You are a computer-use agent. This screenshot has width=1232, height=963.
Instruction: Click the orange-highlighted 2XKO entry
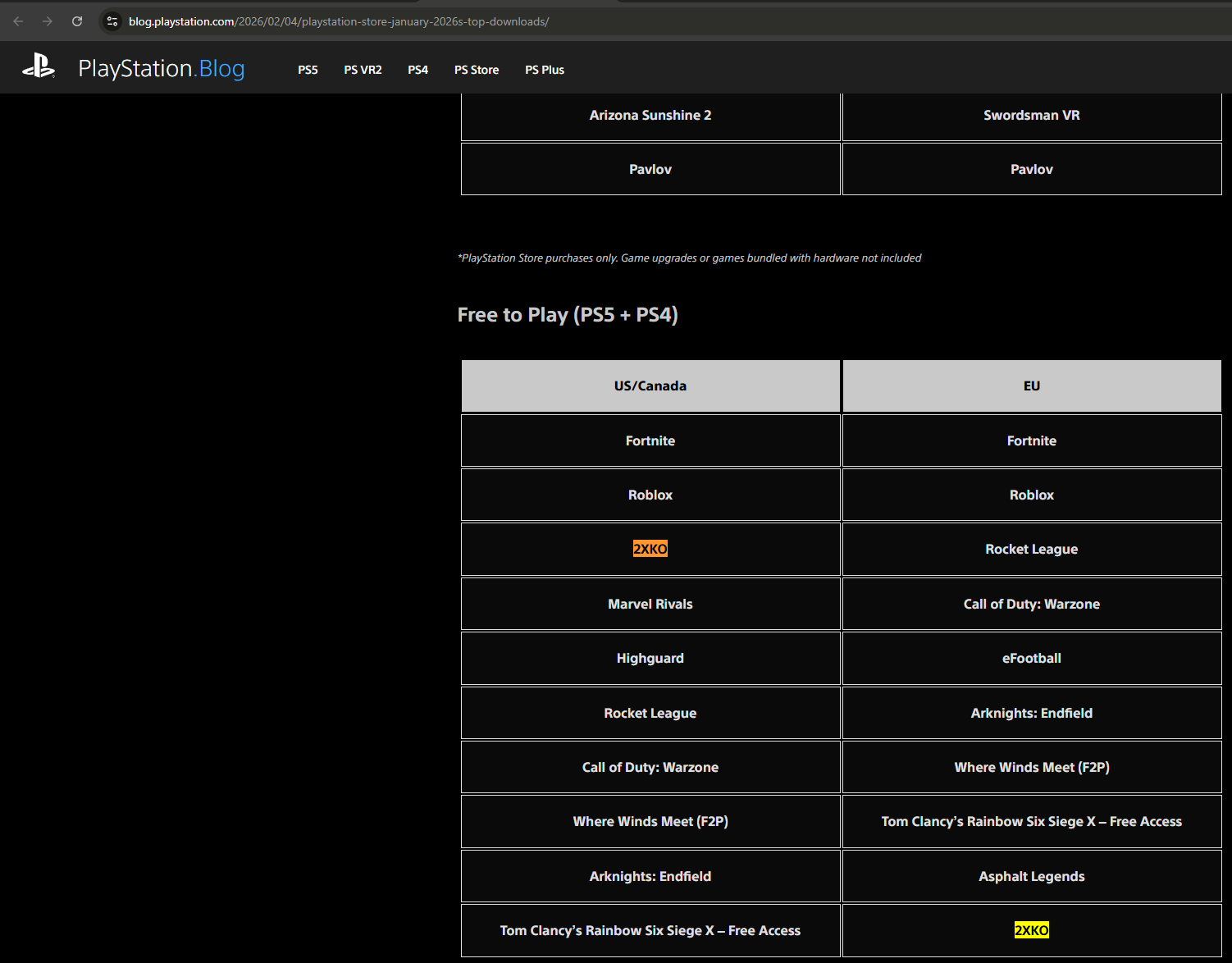[650, 549]
